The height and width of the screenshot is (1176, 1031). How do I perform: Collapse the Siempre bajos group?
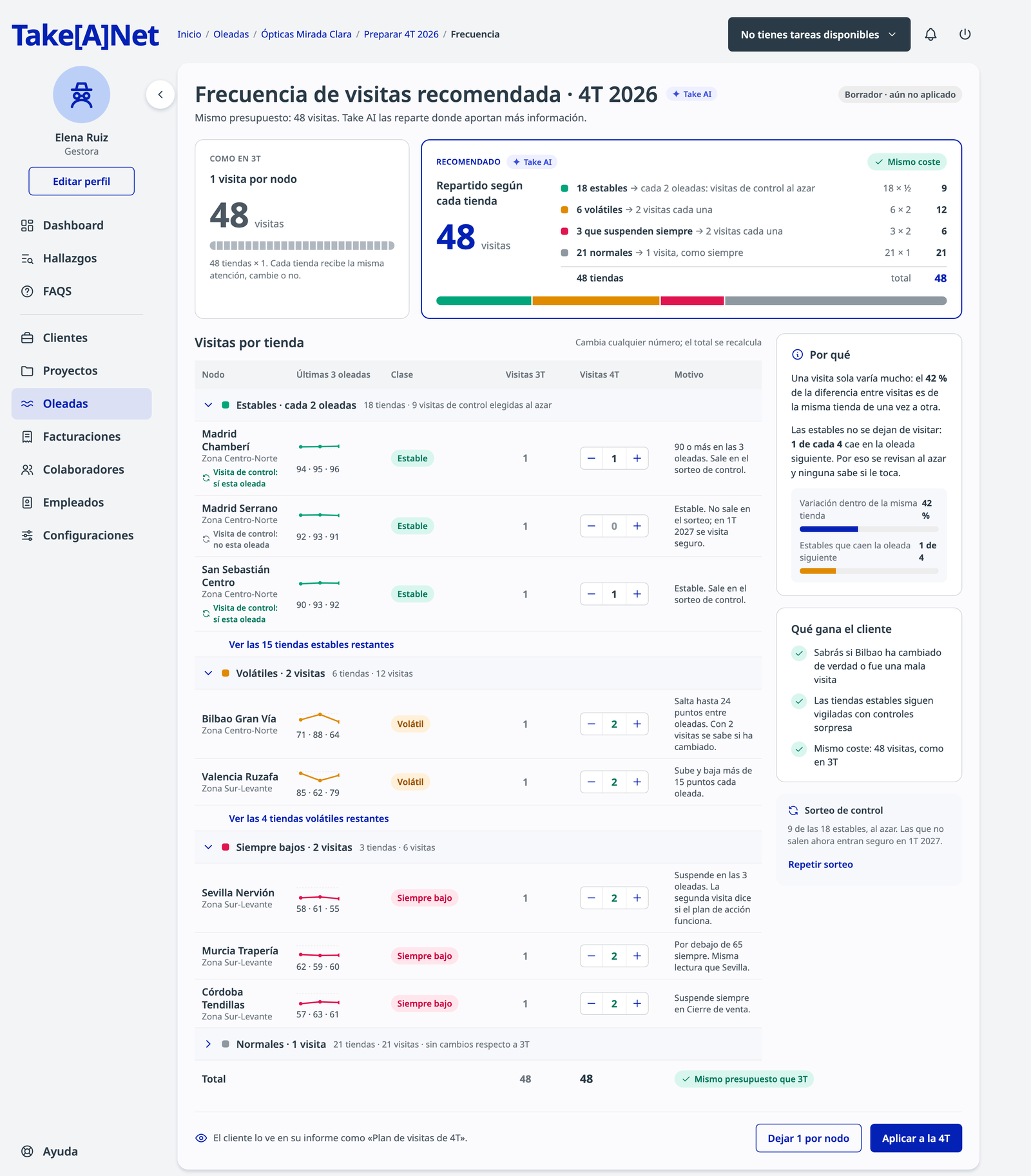pyautogui.click(x=208, y=847)
